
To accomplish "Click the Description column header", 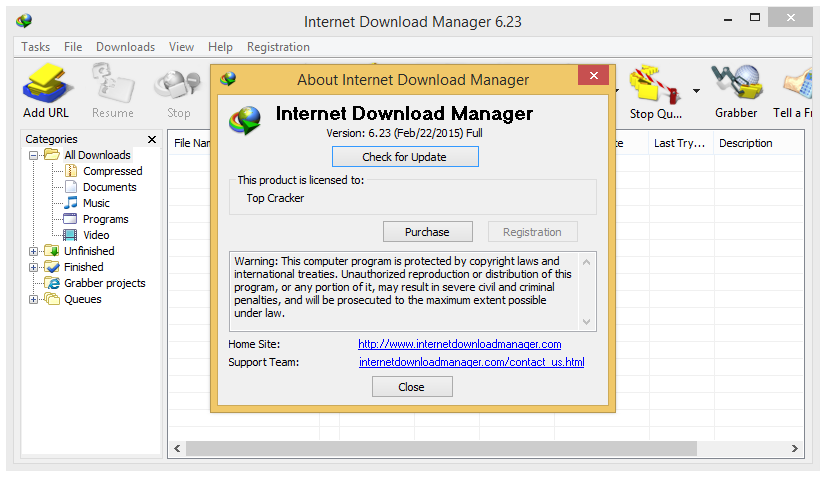I will click(x=746, y=143).
